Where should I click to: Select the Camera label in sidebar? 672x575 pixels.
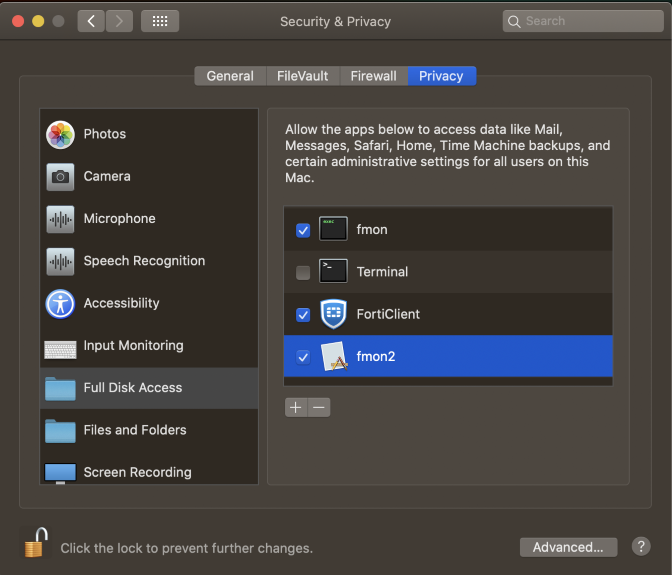click(x=107, y=176)
